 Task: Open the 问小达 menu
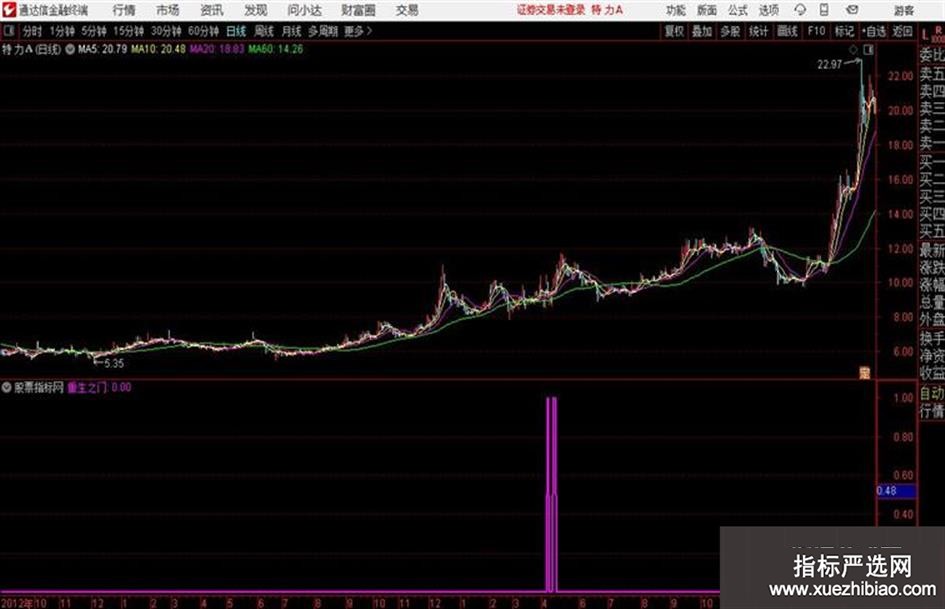click(x=304, y=10)
